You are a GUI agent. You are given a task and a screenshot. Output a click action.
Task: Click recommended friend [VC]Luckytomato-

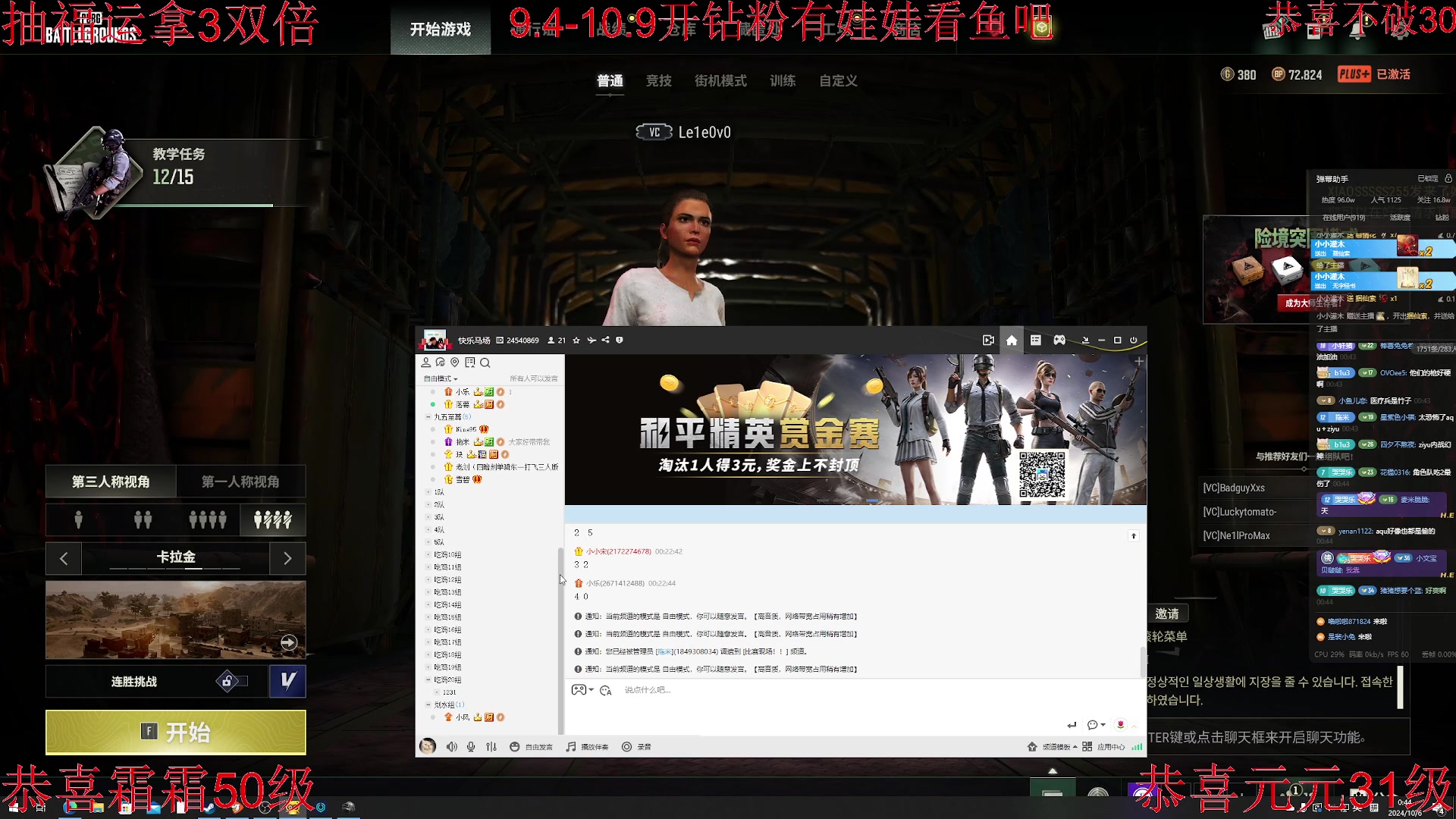pyautogui.click(x=1239, y=512)
